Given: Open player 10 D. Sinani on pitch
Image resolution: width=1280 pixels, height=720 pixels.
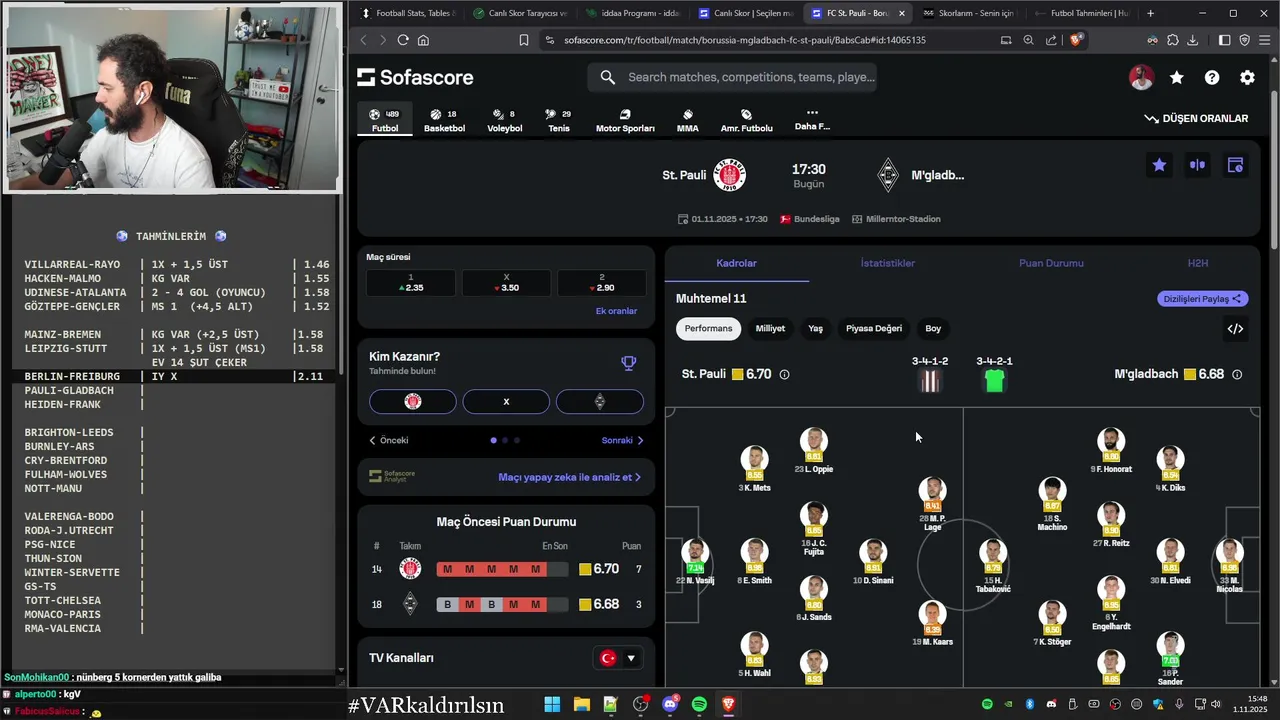Looking at the screenshot, I should (873, 562).
